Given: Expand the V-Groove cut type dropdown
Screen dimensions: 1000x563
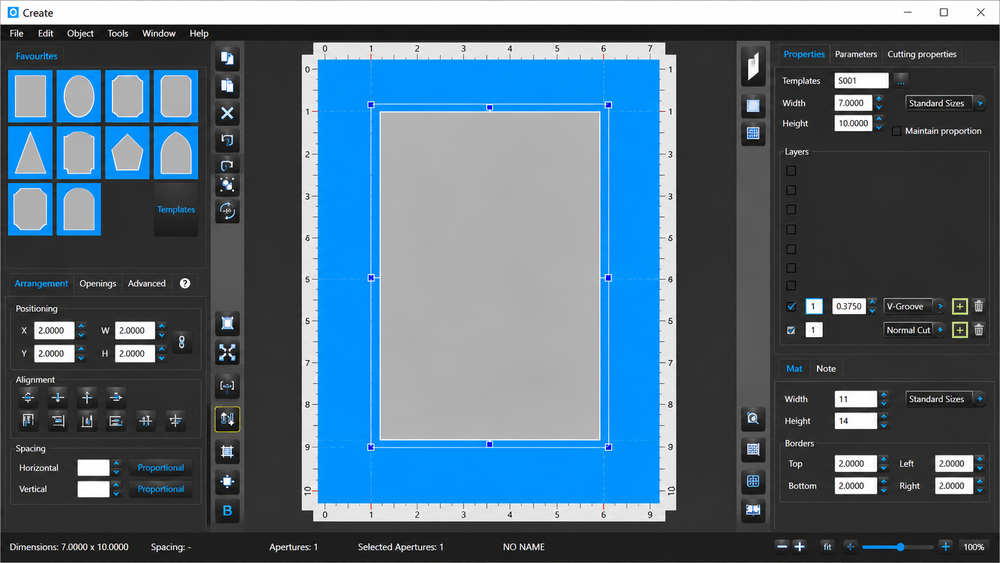Looking at the screenshot, I should (915, 306).
